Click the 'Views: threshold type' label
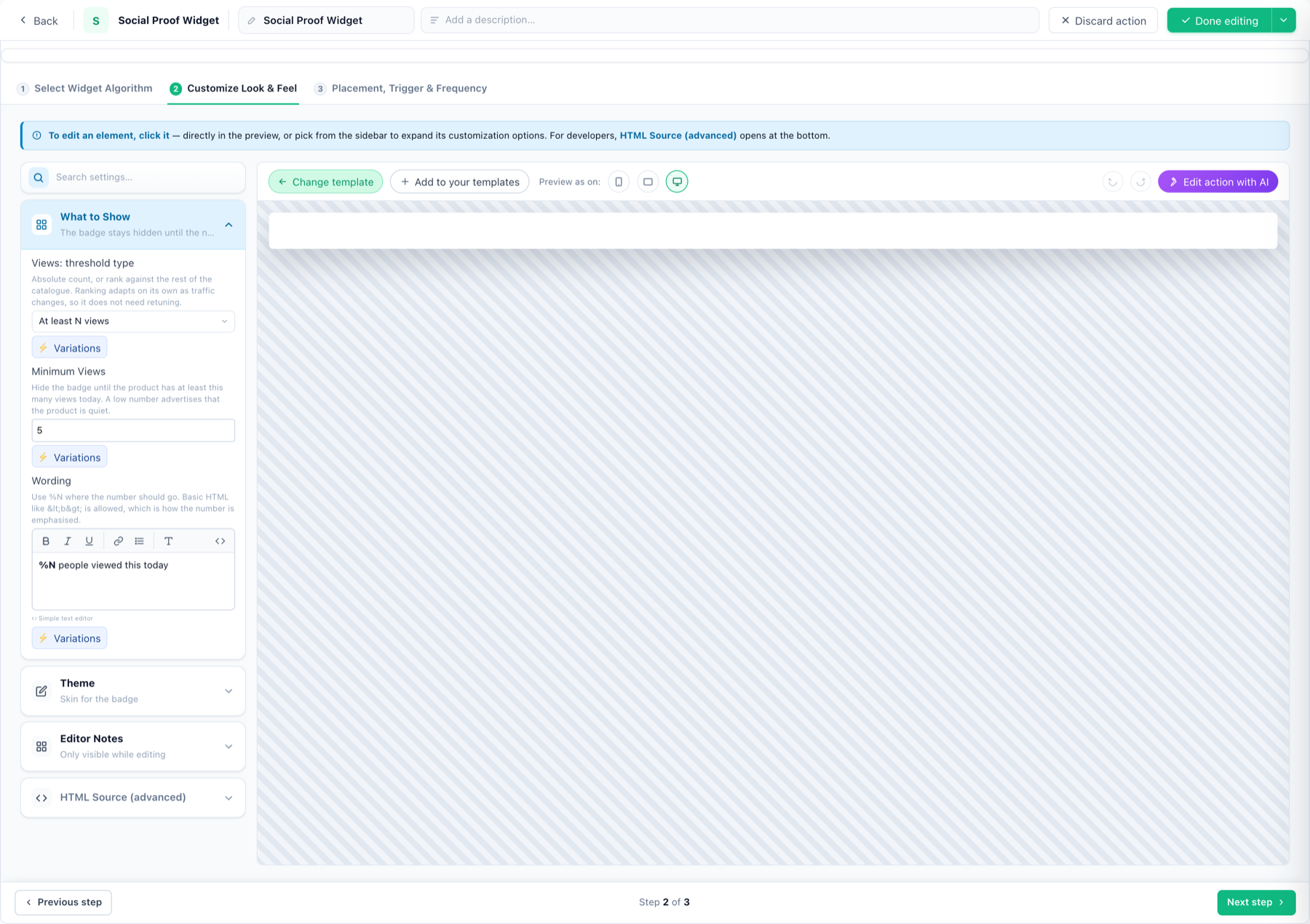This screenshot has width=1310, height=924. (x=83, y=263)
